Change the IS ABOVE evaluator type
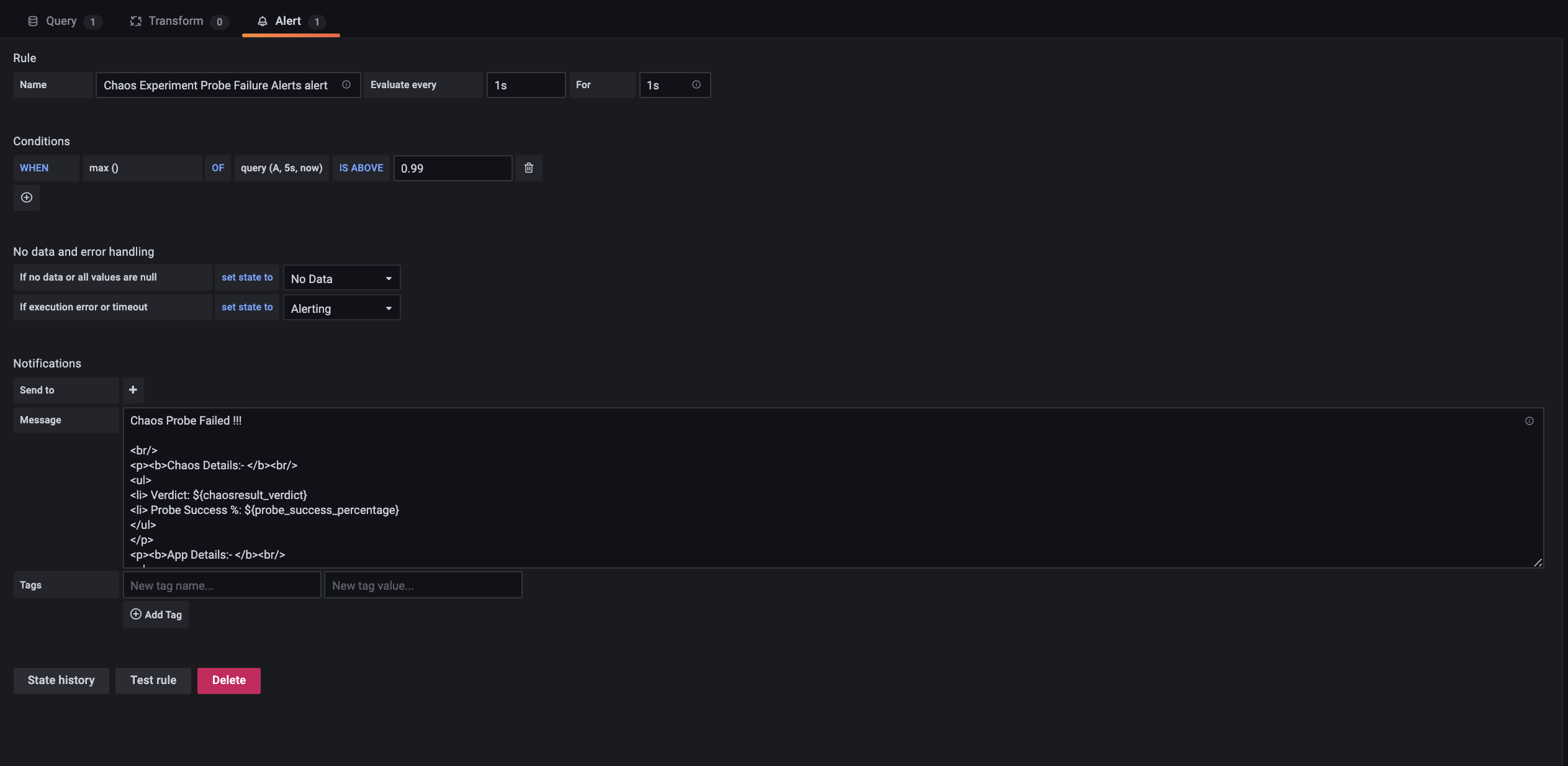 361,168
